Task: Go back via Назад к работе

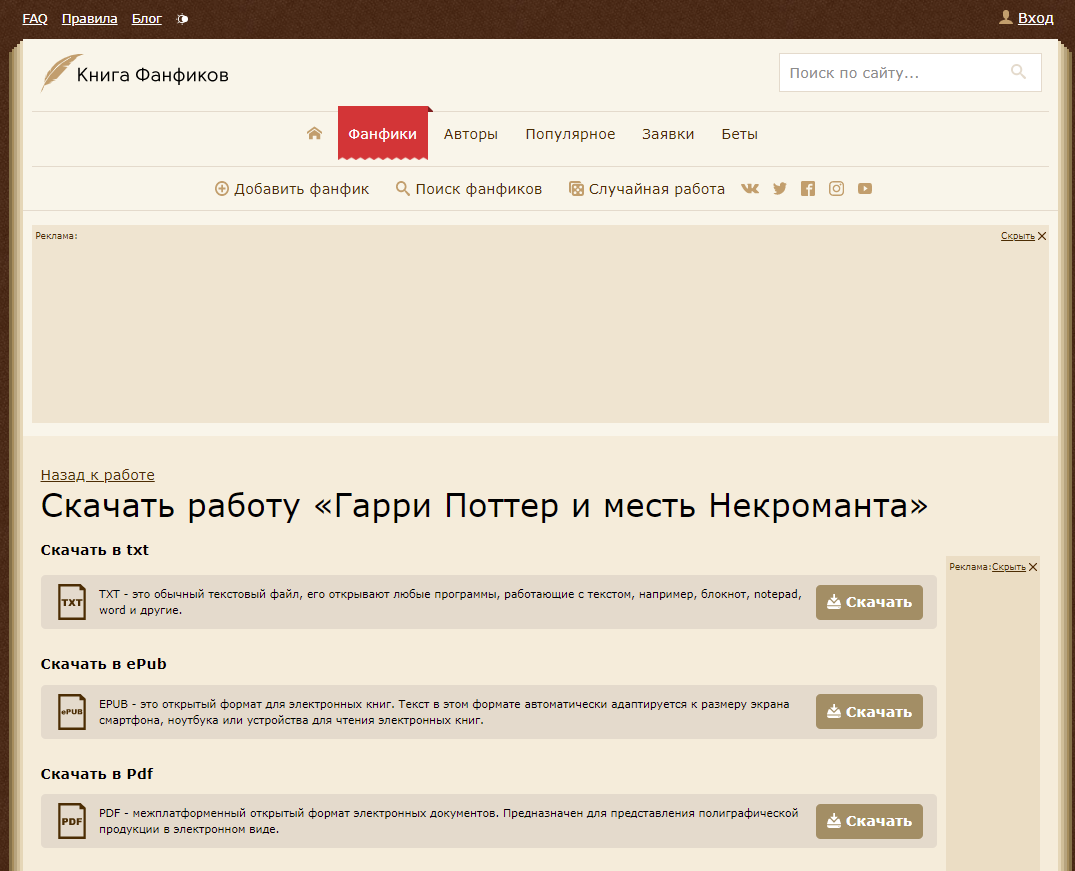Action: click(97, 475)
